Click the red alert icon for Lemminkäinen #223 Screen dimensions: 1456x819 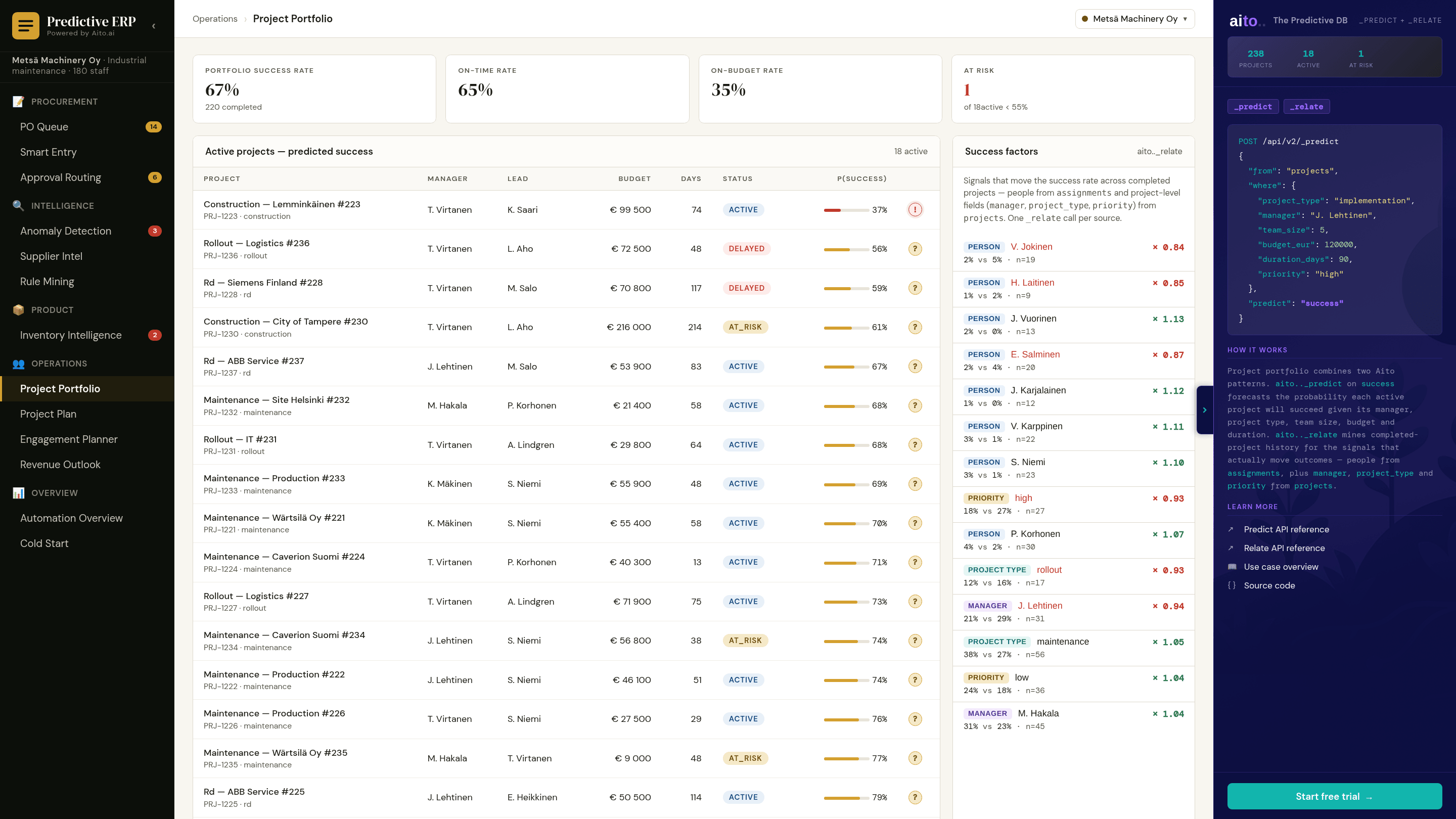point(915,210)
